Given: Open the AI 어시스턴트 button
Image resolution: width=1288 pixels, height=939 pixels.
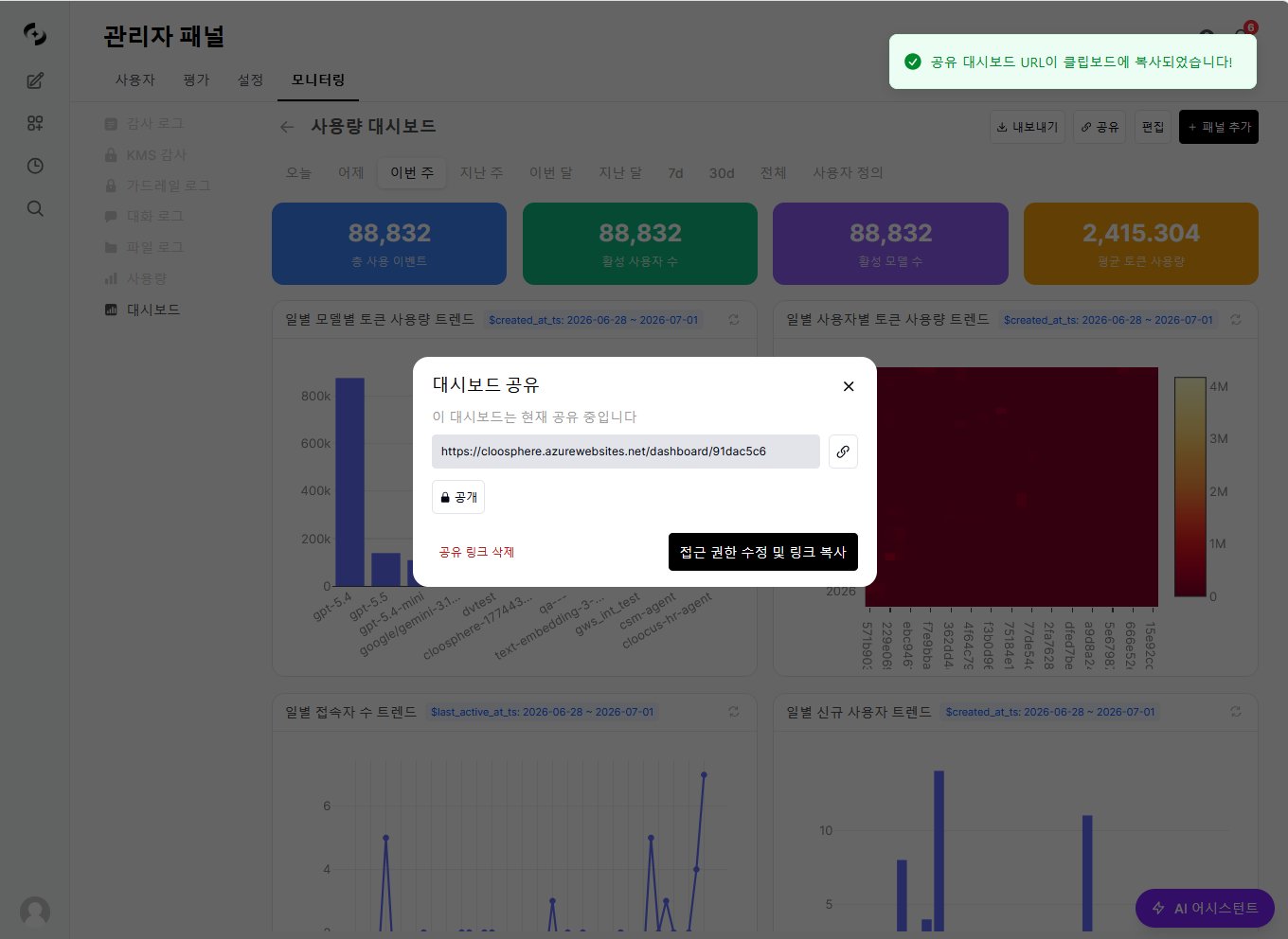Looking at the screenshot, I should point(1205,909).
